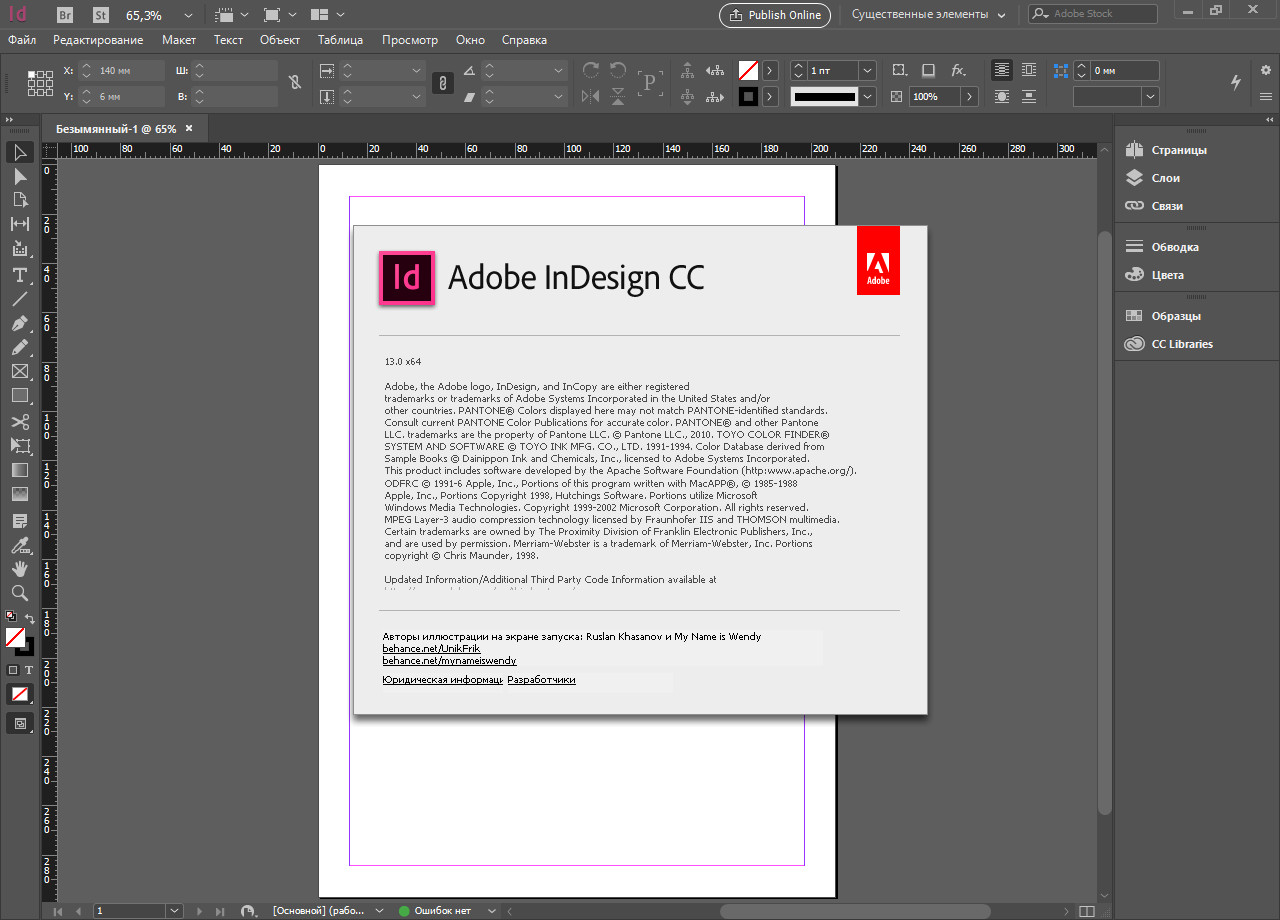Open the Объект menu
The height and width of the screenshot is (920, 1280).
pyautogui.click(x=280, y=40)
